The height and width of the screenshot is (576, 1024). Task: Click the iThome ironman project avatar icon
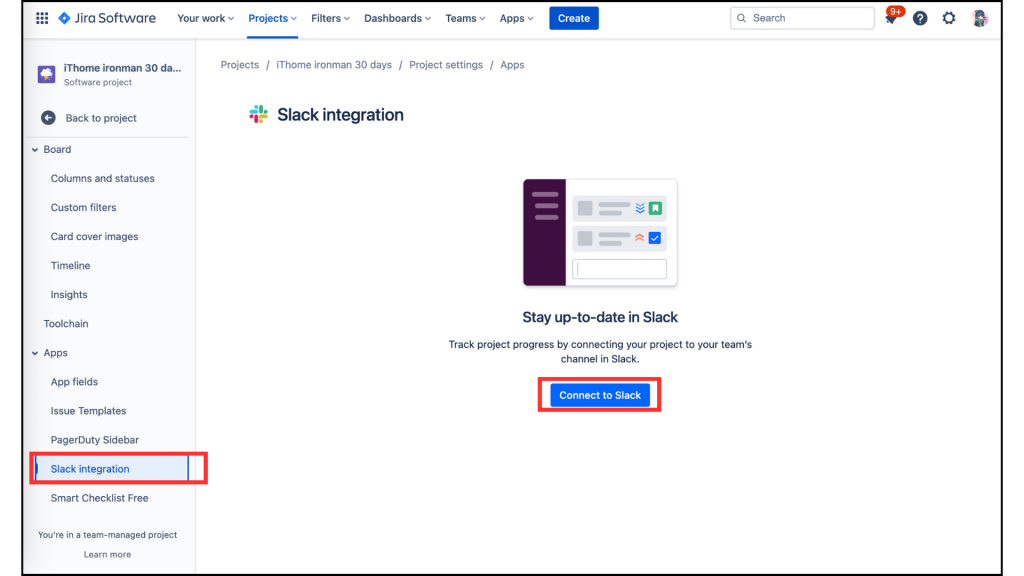46,74
